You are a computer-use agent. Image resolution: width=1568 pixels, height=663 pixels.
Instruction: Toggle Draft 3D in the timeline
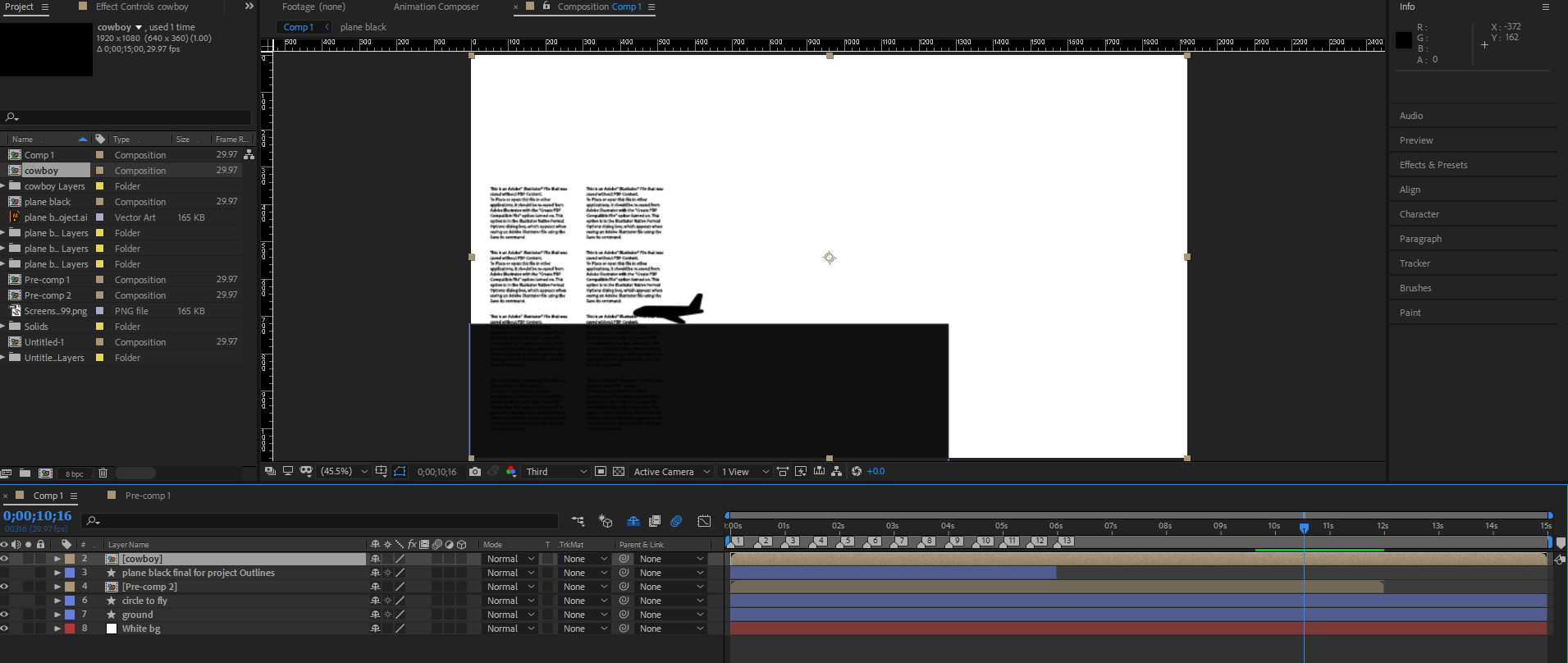[606, 520]
